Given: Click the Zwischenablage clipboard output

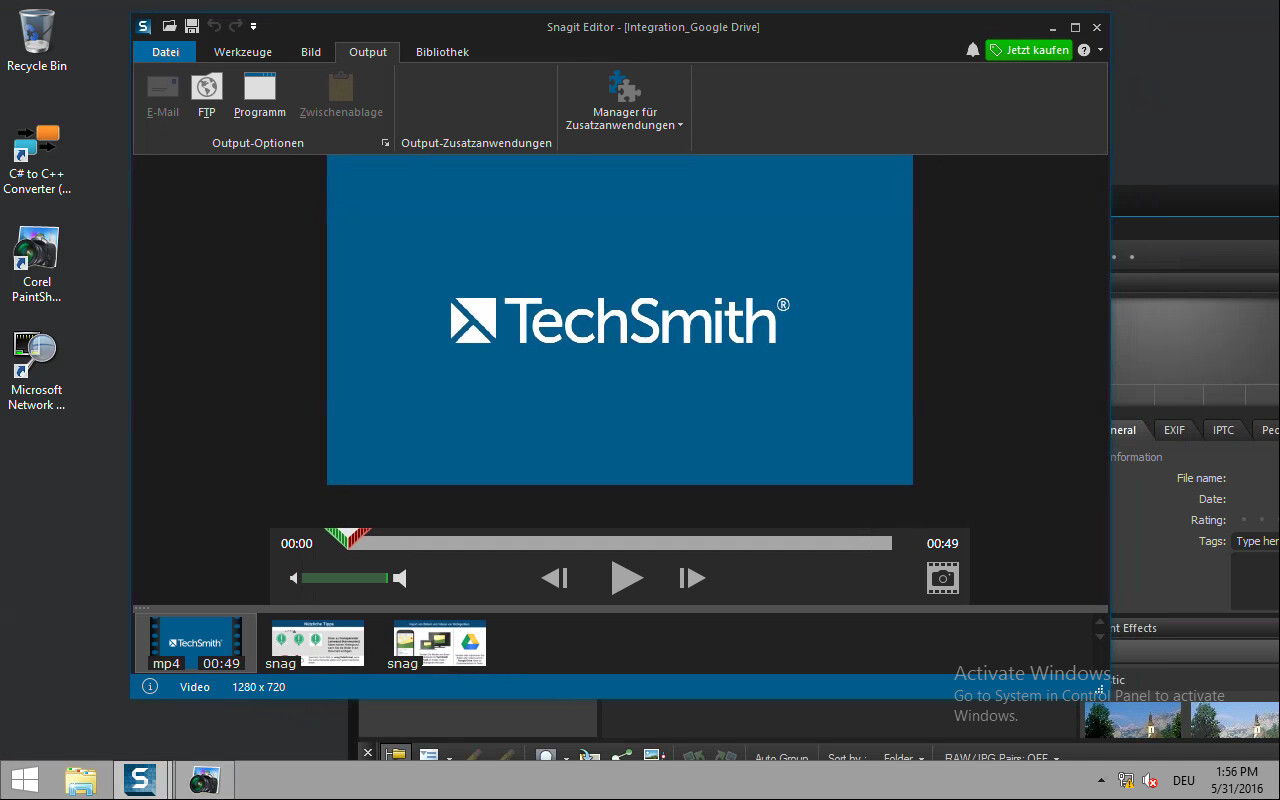Looking at the screenshot, I should pyautogui.click(x=341, y=97).
